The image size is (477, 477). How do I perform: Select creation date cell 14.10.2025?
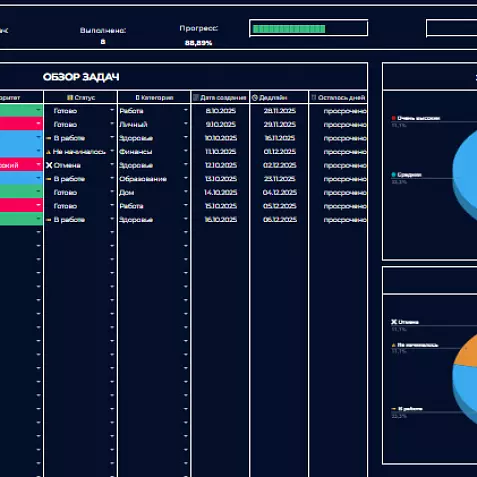[x=221, y=192]
